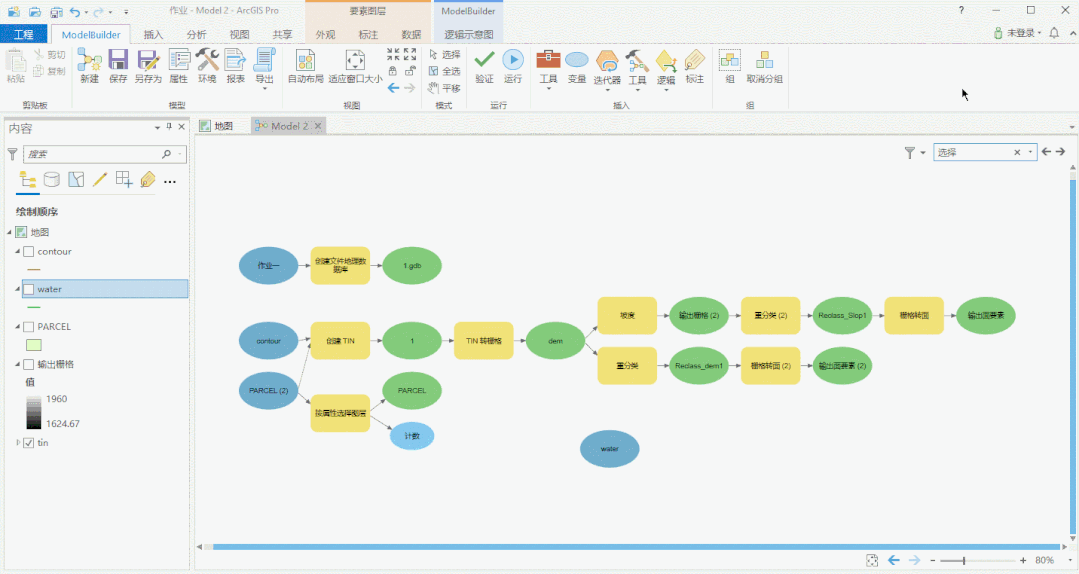This screenshot has height=574, width=1079.
Task: Toggle the 输出栅格 layer checkbox
Action: 29,365
